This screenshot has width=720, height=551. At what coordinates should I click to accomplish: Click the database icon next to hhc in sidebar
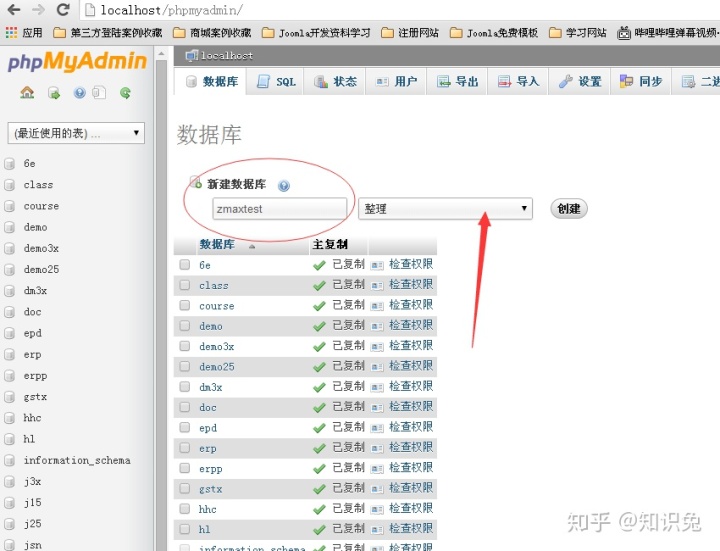pyautogui.click(x=9, y=418)
